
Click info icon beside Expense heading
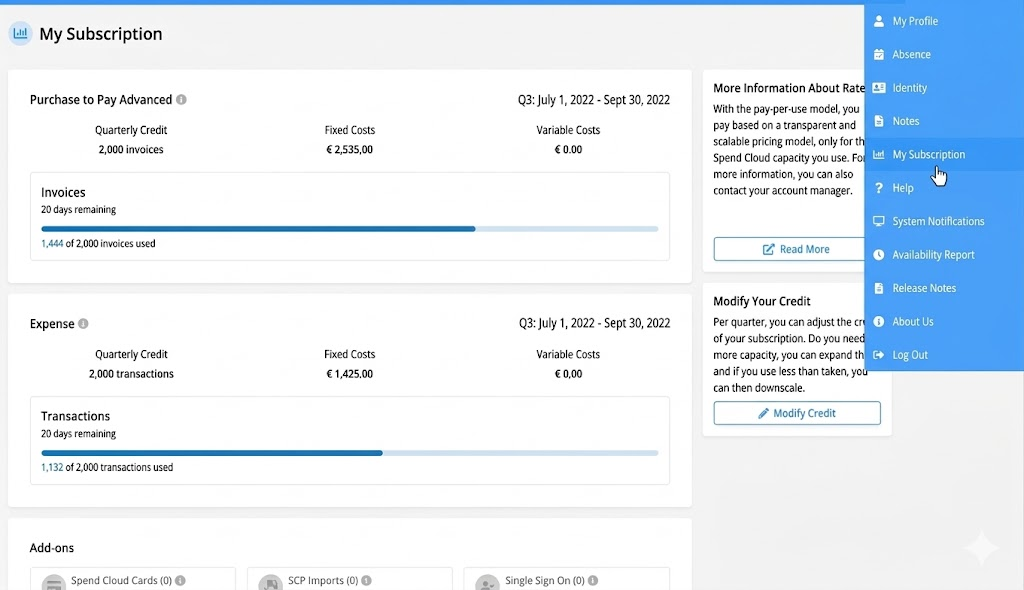[x=83, y=324]
